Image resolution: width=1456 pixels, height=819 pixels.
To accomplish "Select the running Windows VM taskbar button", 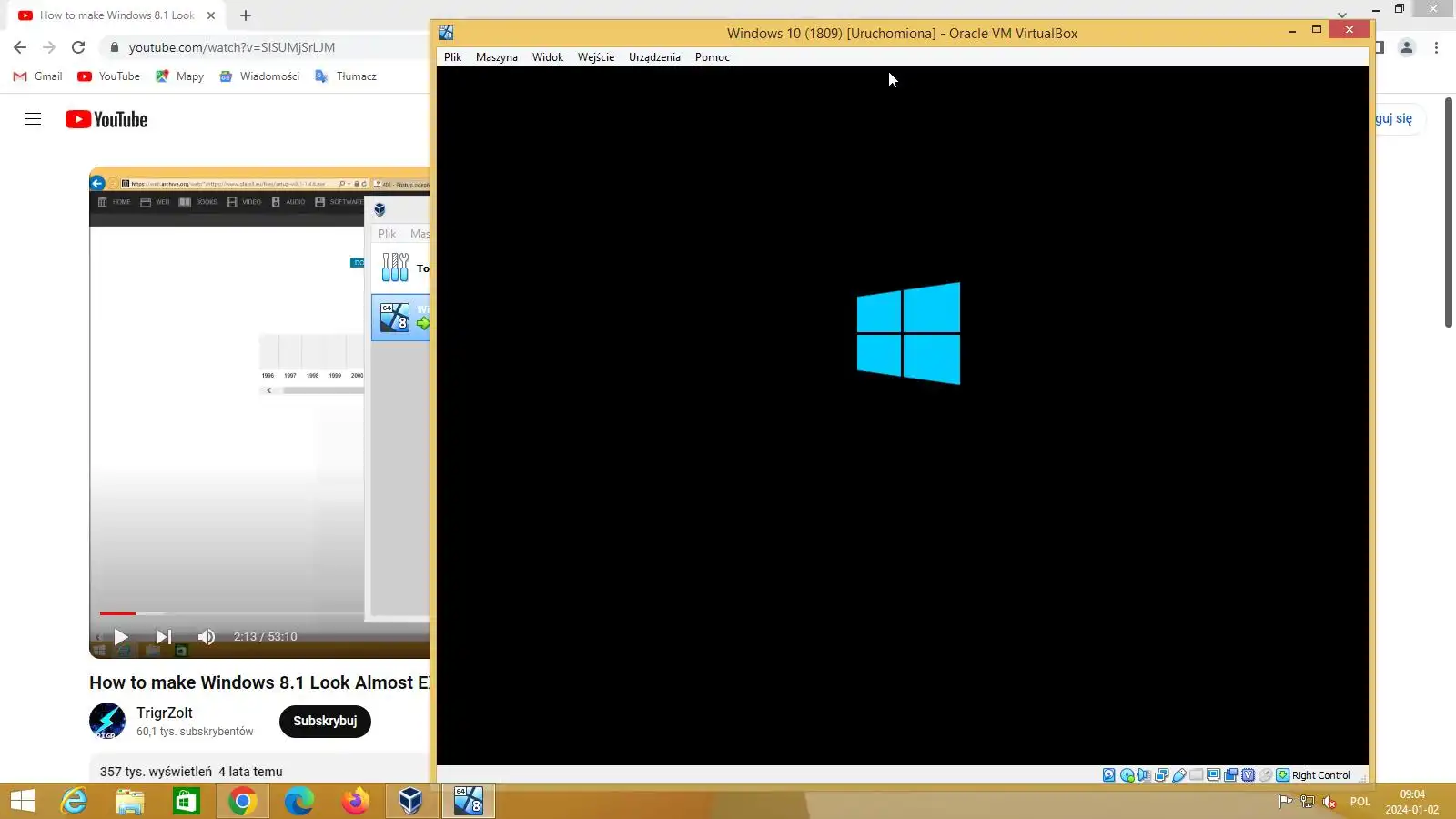I will (469, 801).
